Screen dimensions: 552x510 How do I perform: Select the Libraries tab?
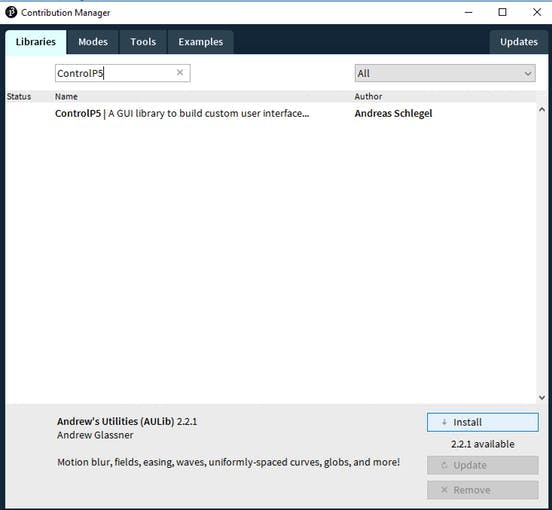[x=36, y=42]
